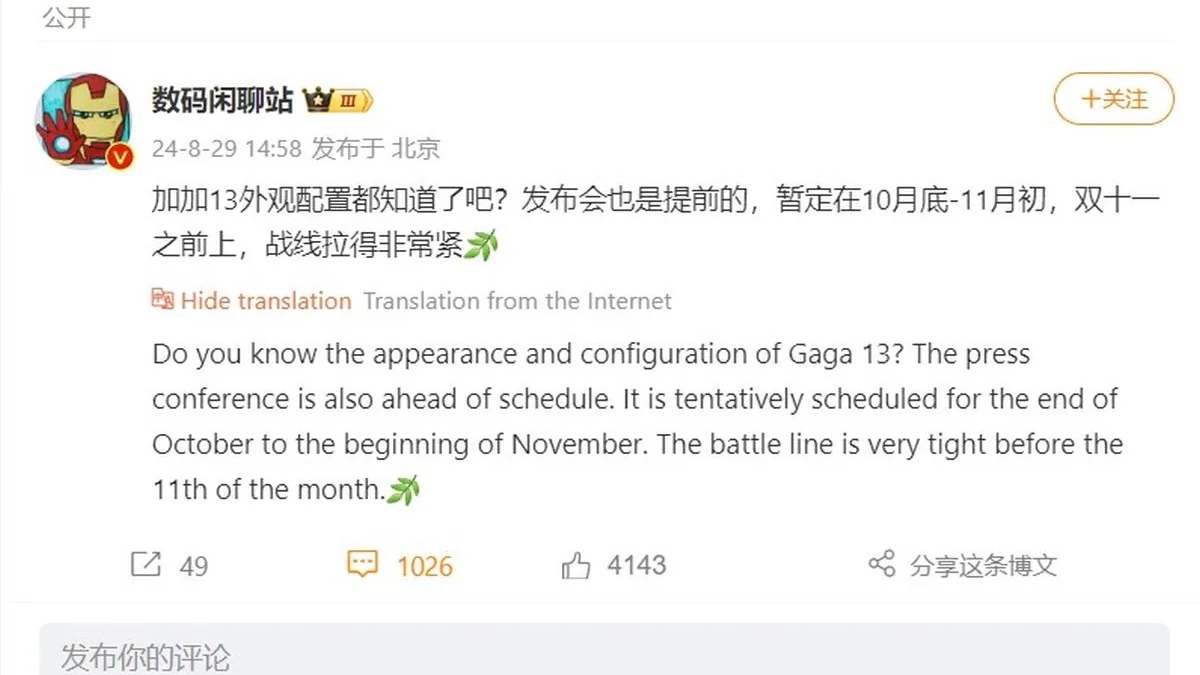This screenshot has width=1200, height=675.
Task: Click the orange verified badge on the avatar
Action: pos(119,157)
